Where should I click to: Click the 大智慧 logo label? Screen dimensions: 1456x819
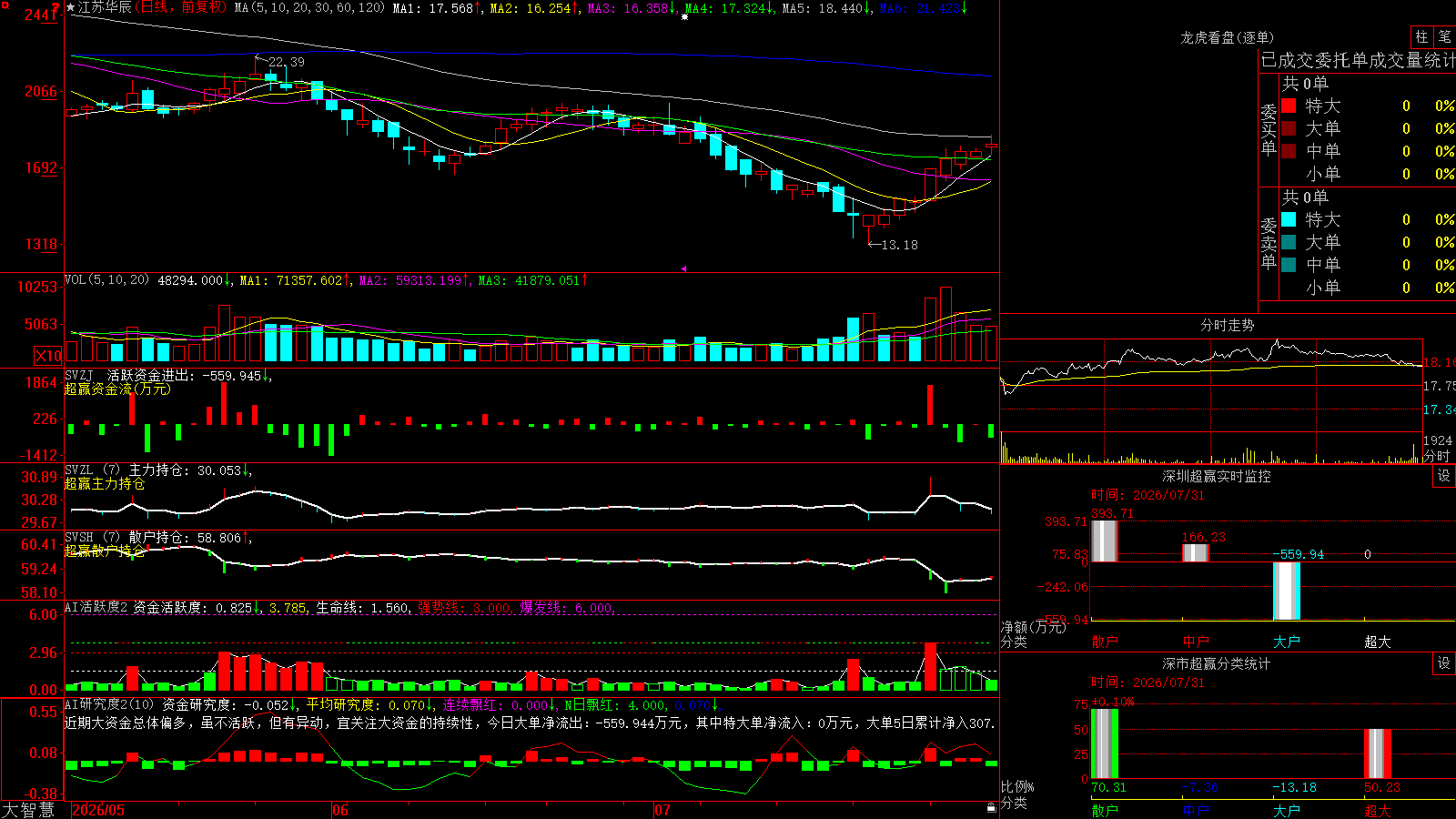tap(28, 810)
